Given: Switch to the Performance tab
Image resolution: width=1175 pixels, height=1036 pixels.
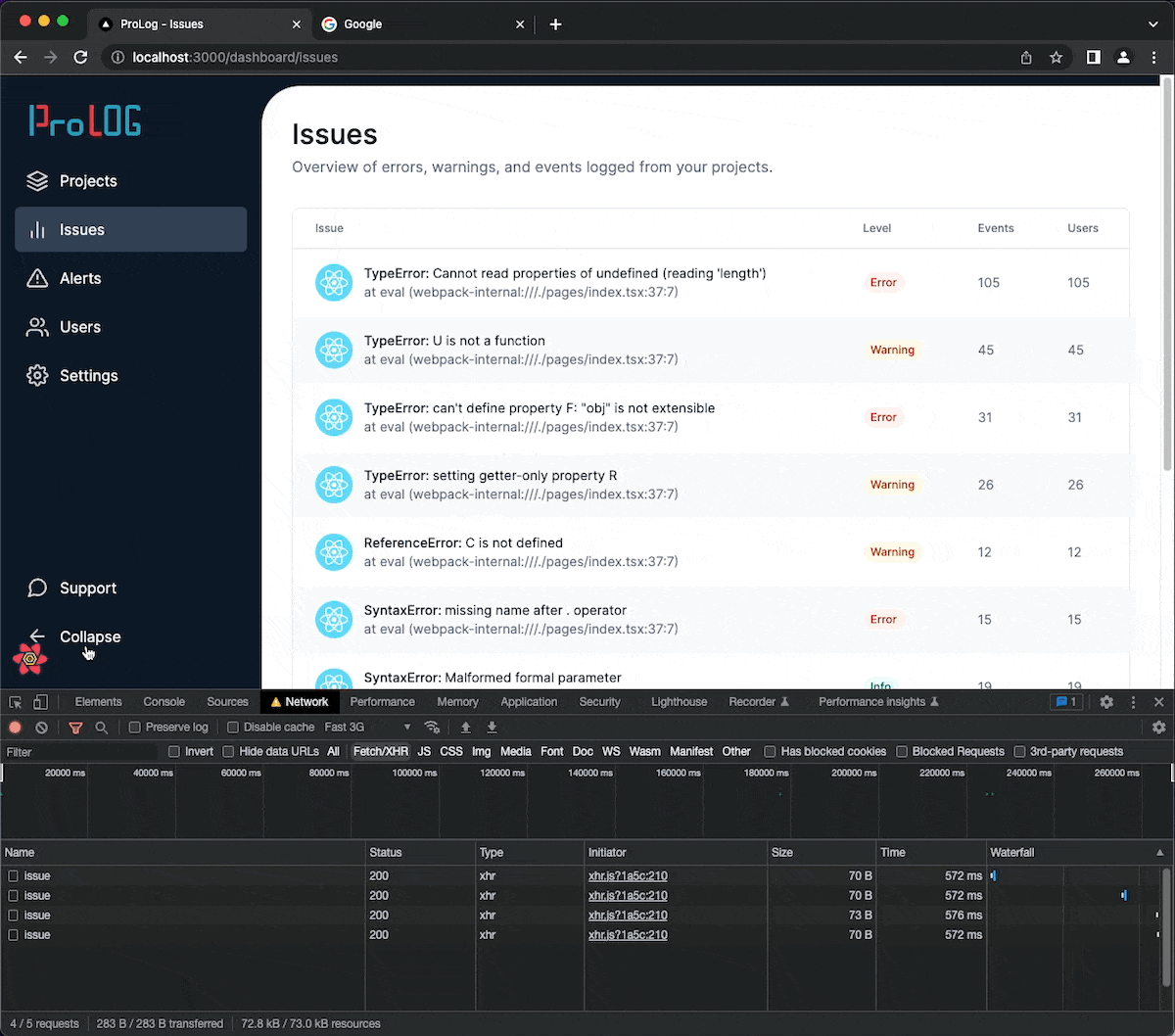Looking at the screenshot, I should tap(382, 702).
